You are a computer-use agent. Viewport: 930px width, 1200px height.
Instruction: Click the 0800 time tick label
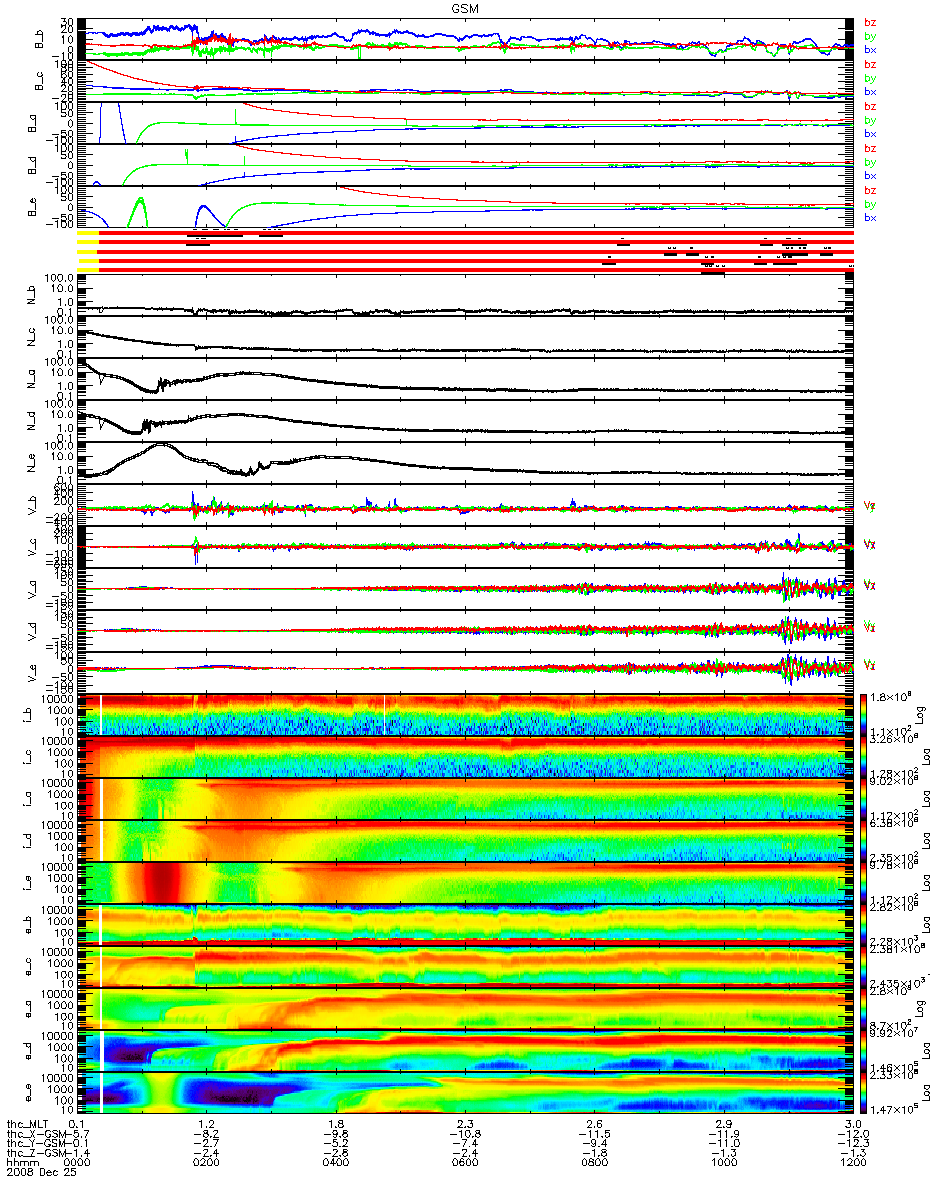(594, 1162)
